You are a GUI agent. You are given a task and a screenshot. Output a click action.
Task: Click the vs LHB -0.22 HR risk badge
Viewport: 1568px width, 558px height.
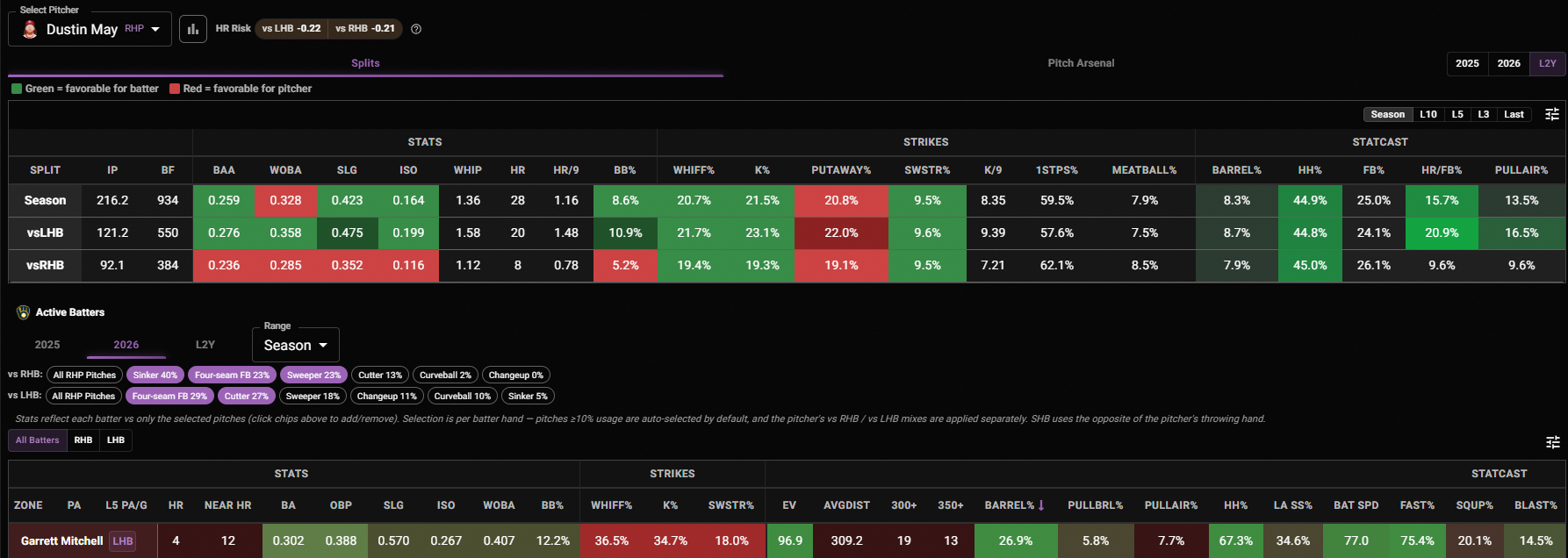point(291,29)
